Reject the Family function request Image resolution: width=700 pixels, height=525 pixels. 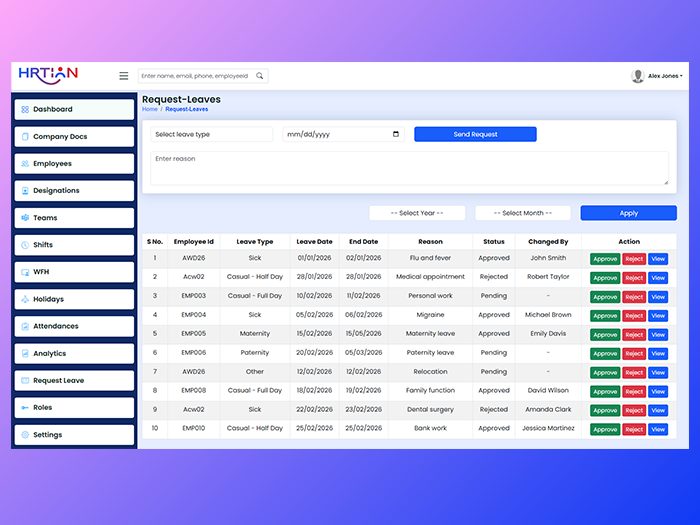[x=634, y=392]
